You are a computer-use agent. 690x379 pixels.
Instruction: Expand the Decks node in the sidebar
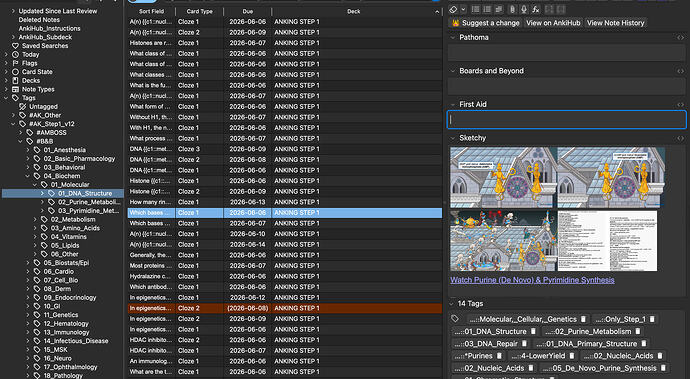[6, 81]
